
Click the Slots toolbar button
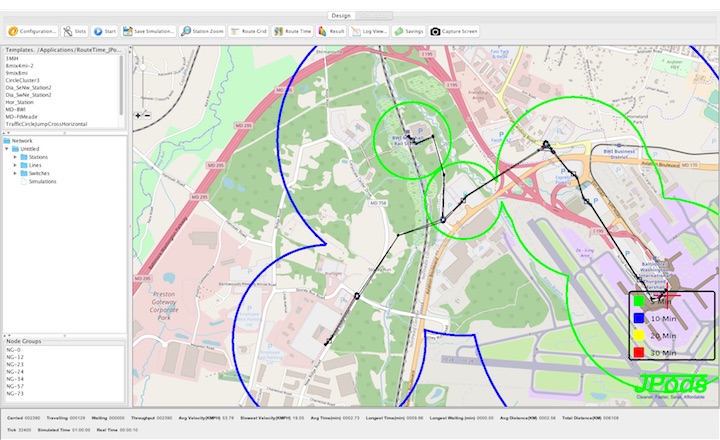[x=74, y=31]
